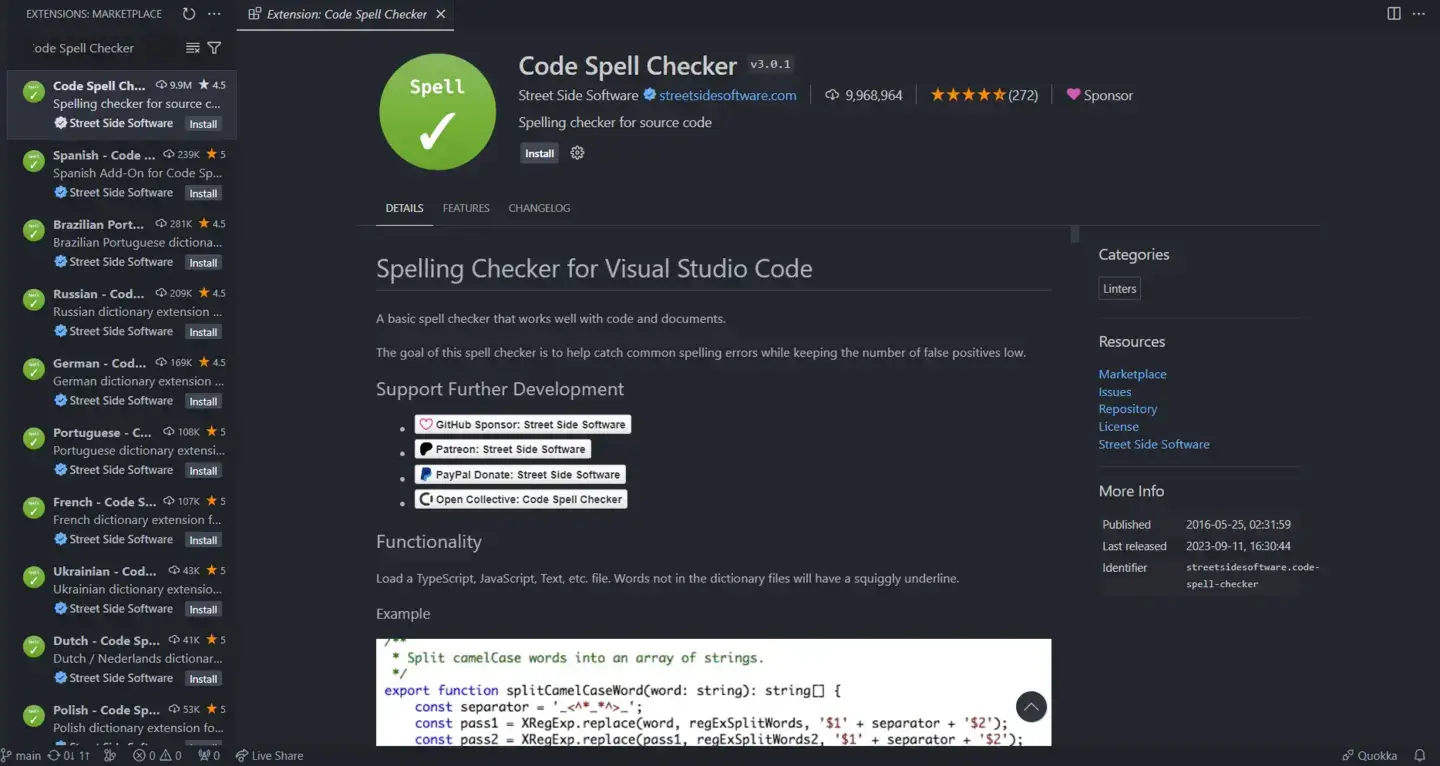1440x766 pixels.
Task: Install the German dictionary extension
Action: click(x=203, y=401)
